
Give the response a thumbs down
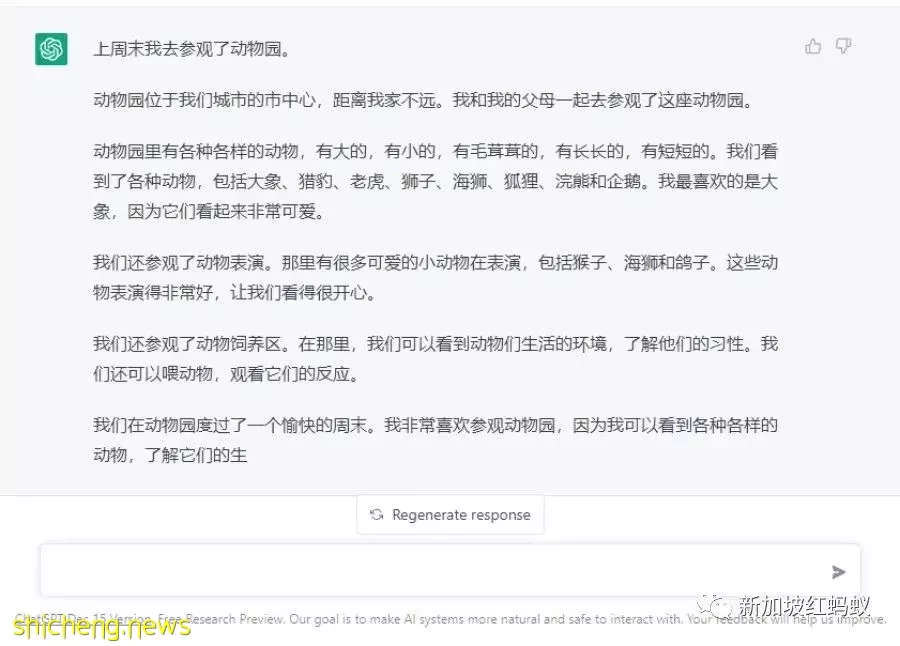click(x=843, y=46)
